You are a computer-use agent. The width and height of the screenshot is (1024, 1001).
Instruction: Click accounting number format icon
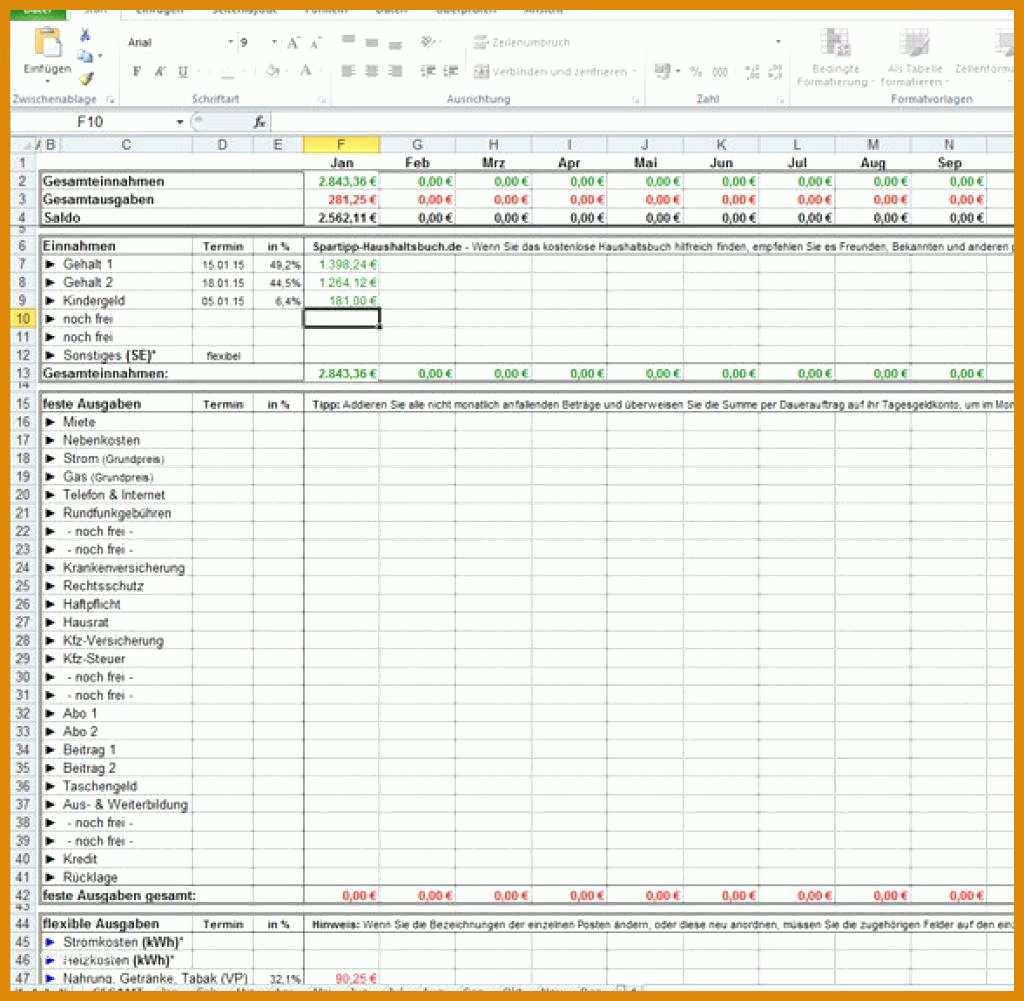pyautogui.click(x=662, y=71)
